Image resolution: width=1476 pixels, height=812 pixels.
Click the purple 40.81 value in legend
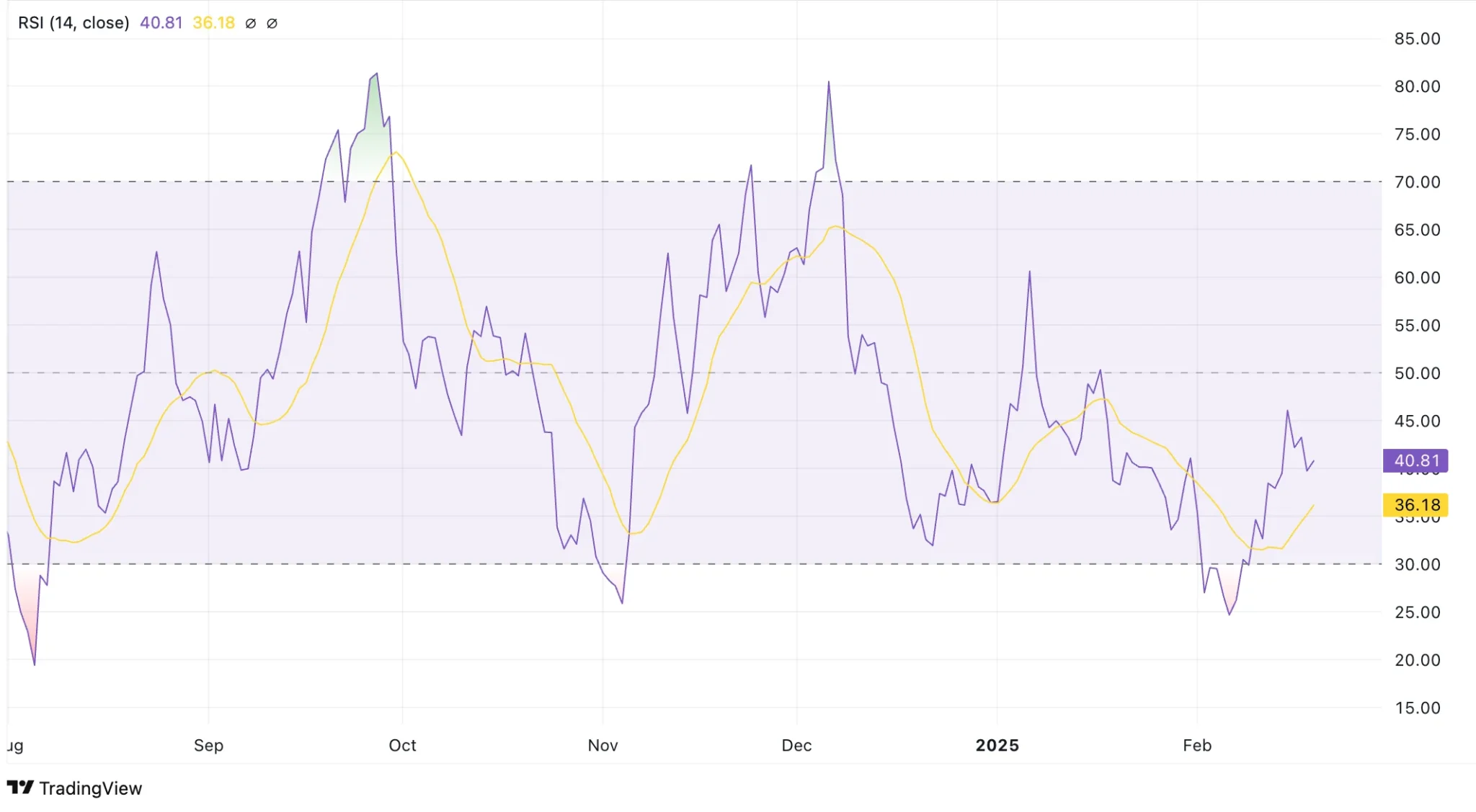click(x=160, y=22)
